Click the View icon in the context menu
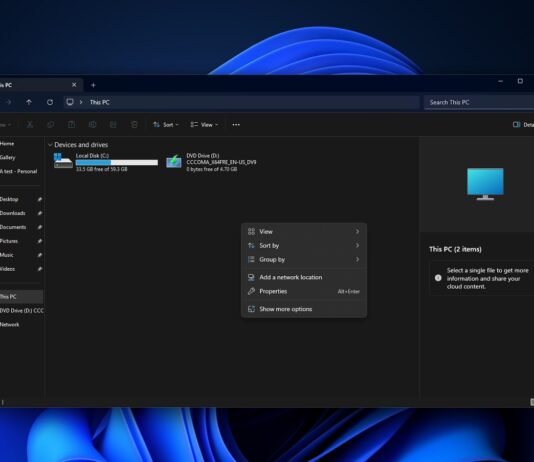The width and height of the screenshot is (534, 462). click(x=251, y=232)
